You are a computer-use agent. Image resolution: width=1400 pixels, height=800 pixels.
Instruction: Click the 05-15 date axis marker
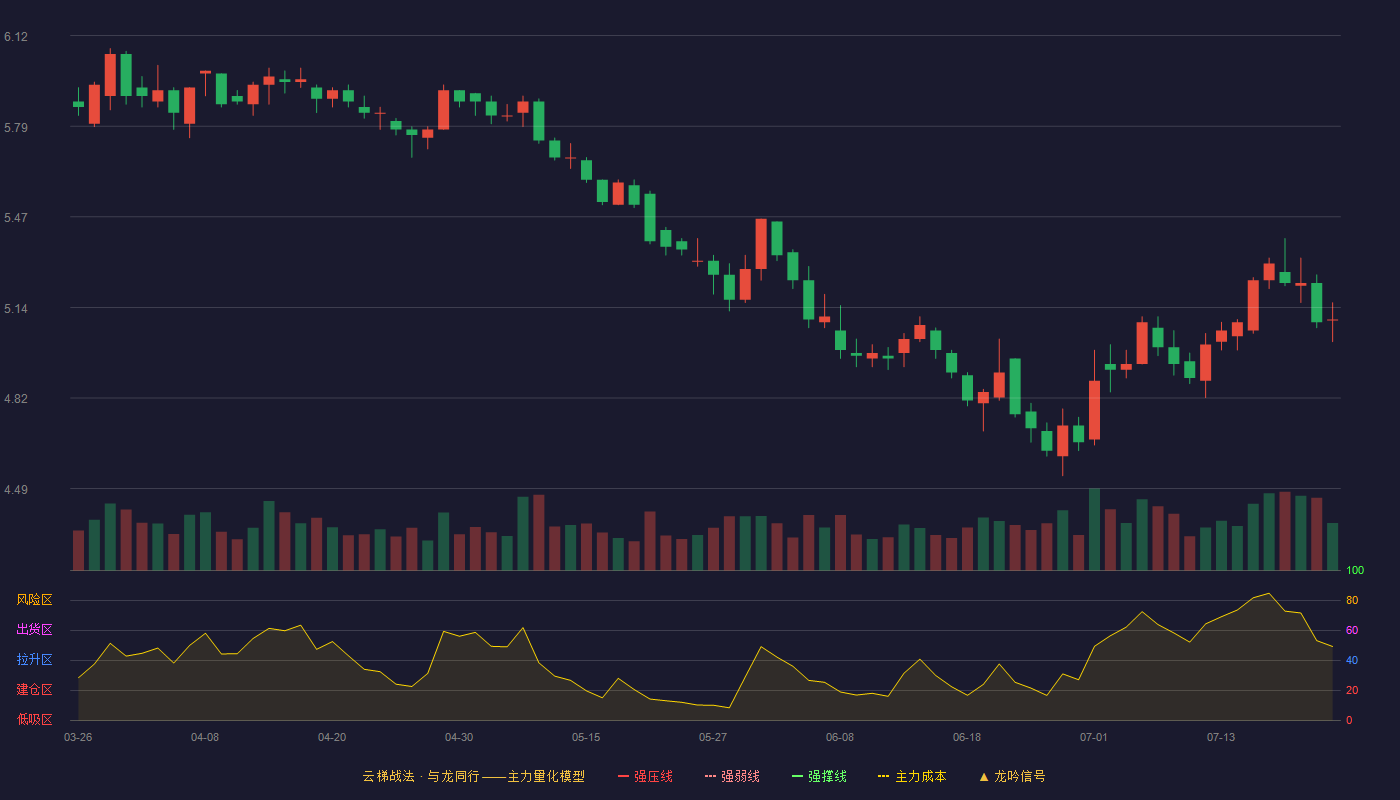[586, 737]
